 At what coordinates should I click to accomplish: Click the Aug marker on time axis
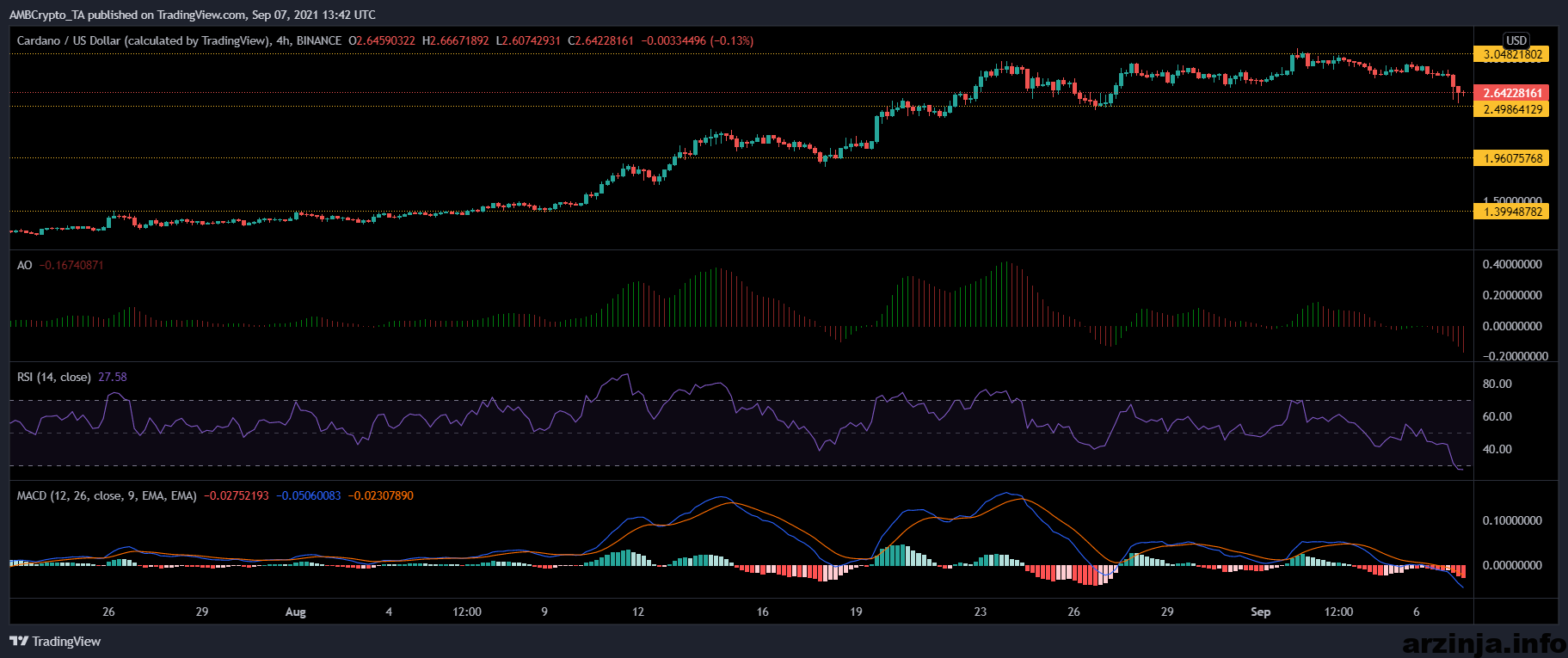295,612
